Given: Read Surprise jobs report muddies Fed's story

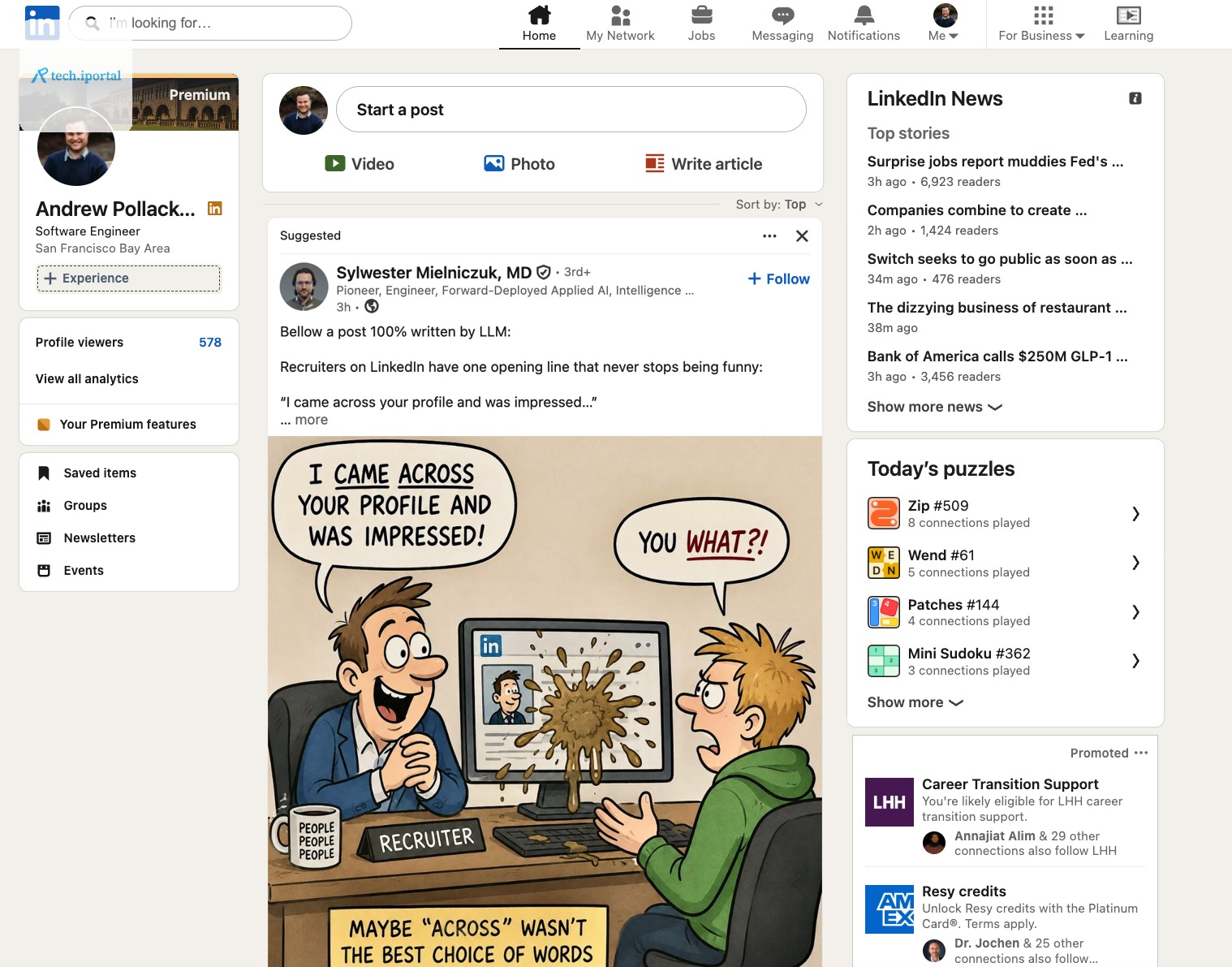Looking at the screenshot, I should (995, 162).
